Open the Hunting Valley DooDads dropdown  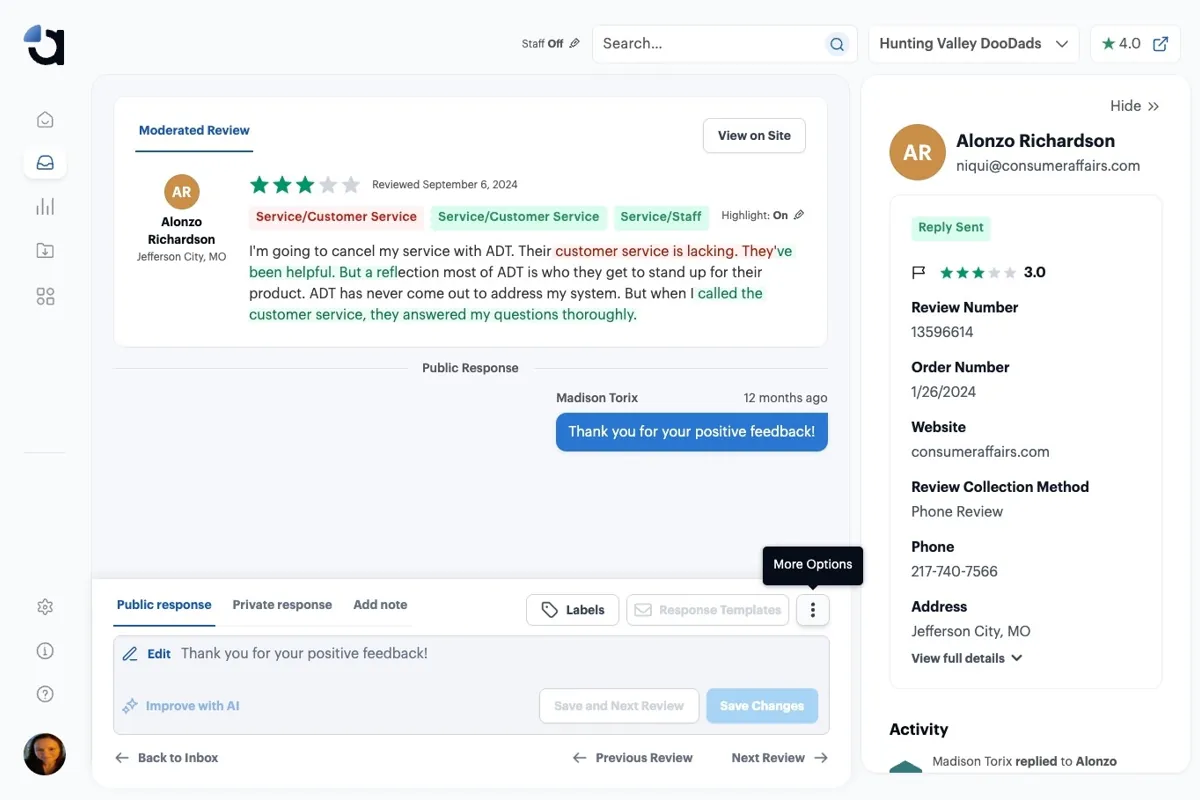point(974,44)
